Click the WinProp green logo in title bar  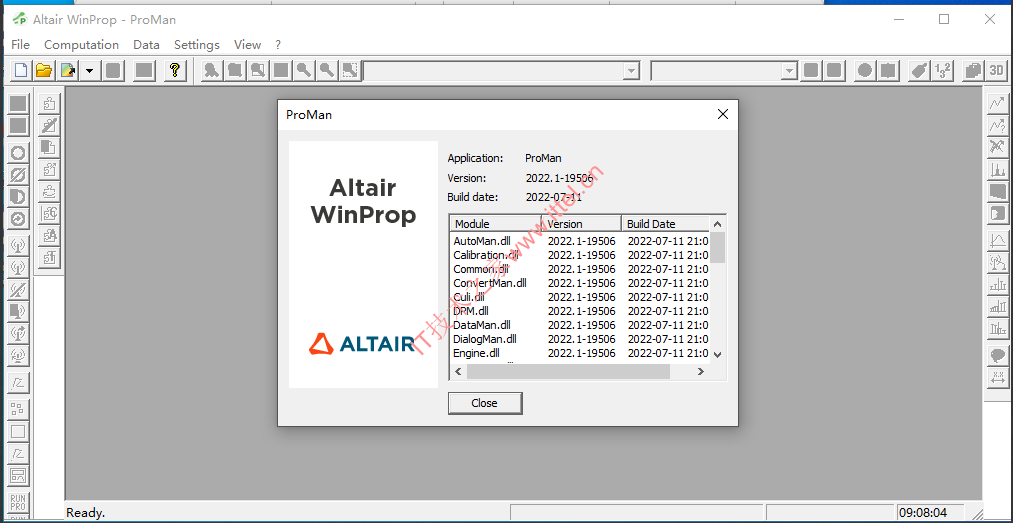[x=19, y=19]
